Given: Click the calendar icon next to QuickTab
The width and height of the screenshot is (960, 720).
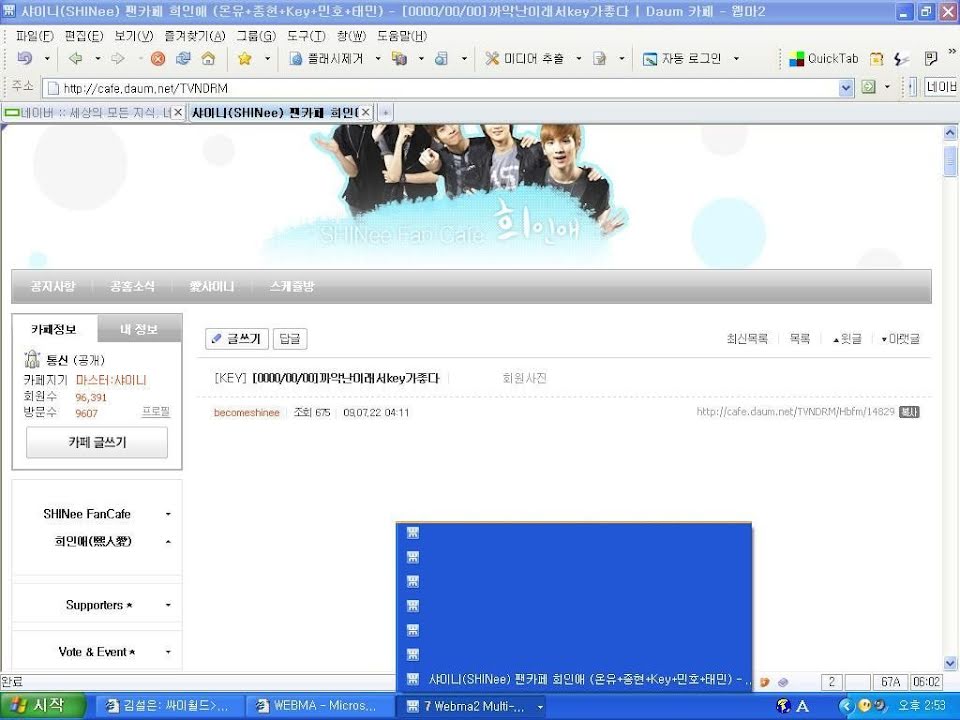Looking at the screenshot, I should click(877, 58).
